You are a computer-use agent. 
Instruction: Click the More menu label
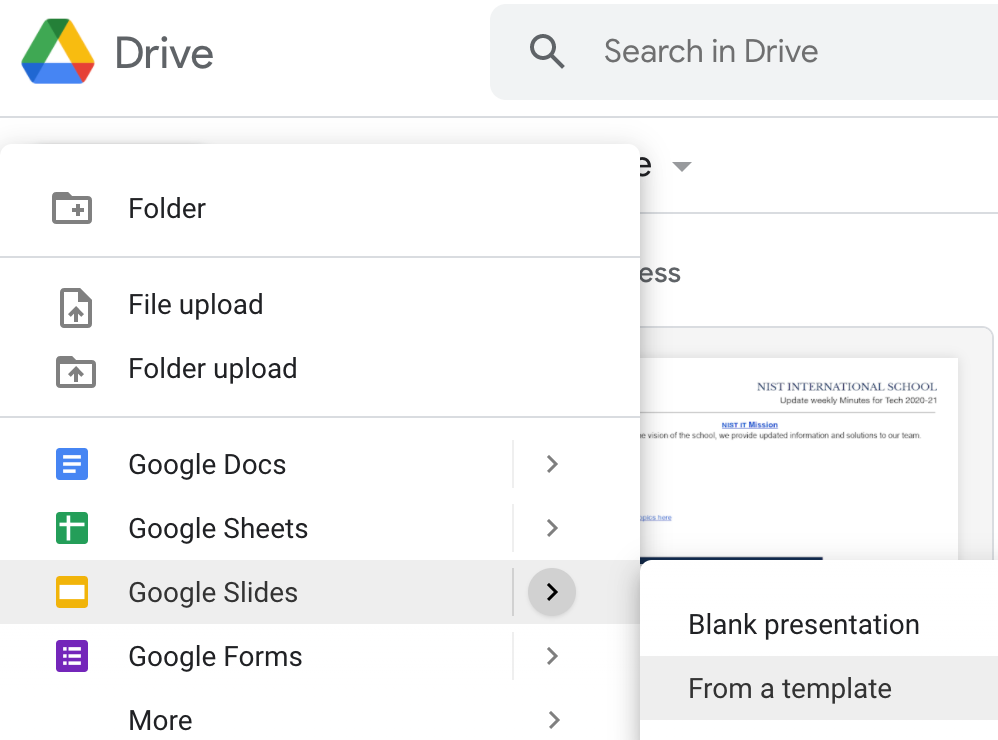coord(160,720)
